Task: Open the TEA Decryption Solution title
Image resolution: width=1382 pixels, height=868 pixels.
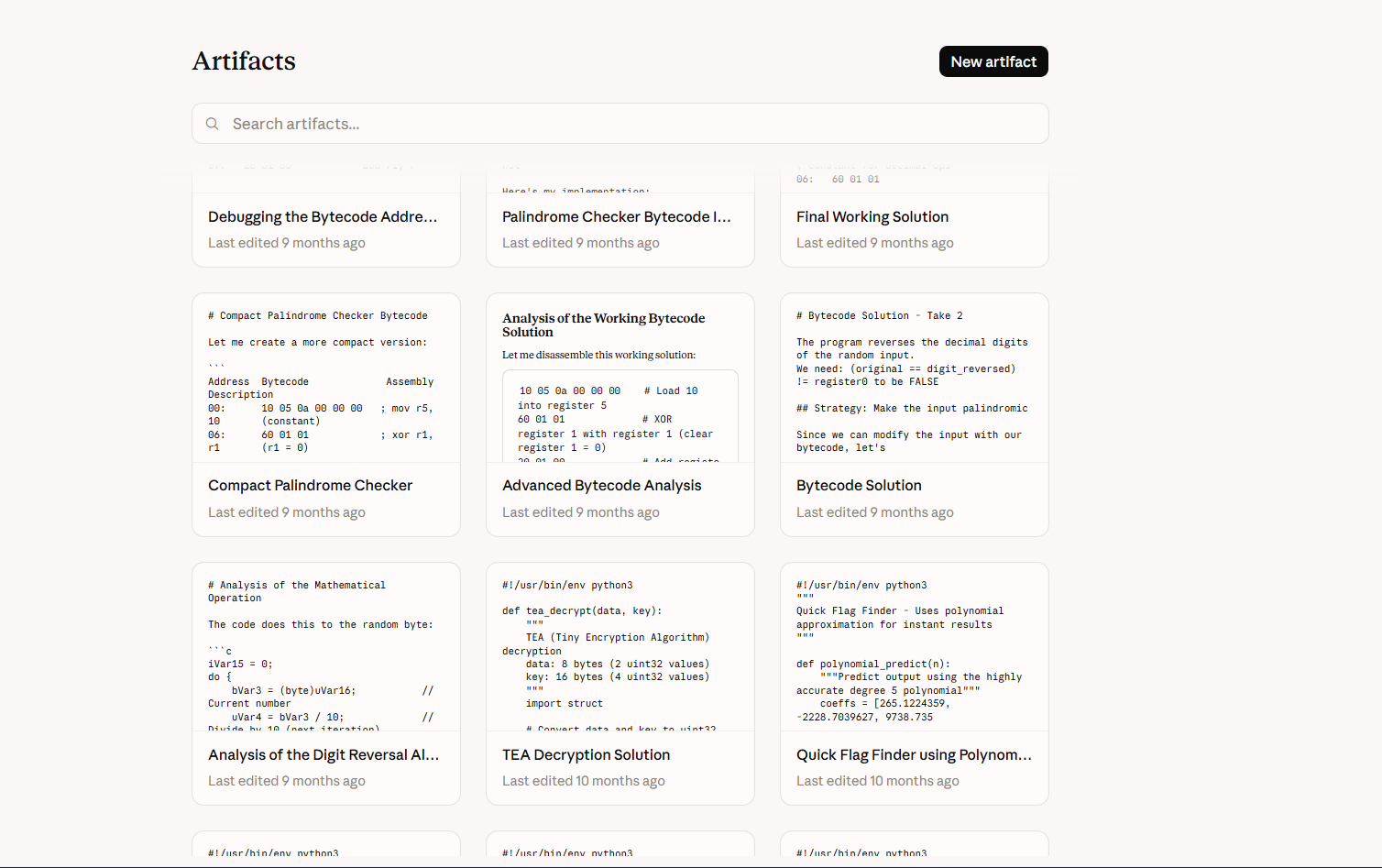Action: [587, 754]
